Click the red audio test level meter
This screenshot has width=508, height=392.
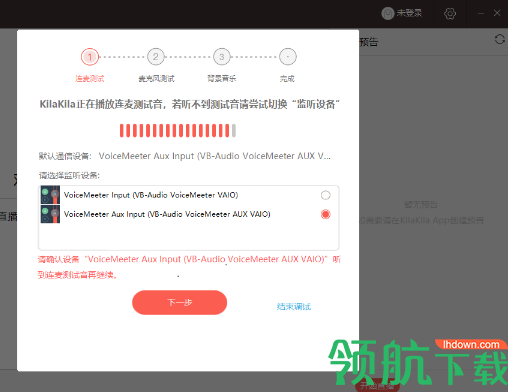click(x=178, y=131)
